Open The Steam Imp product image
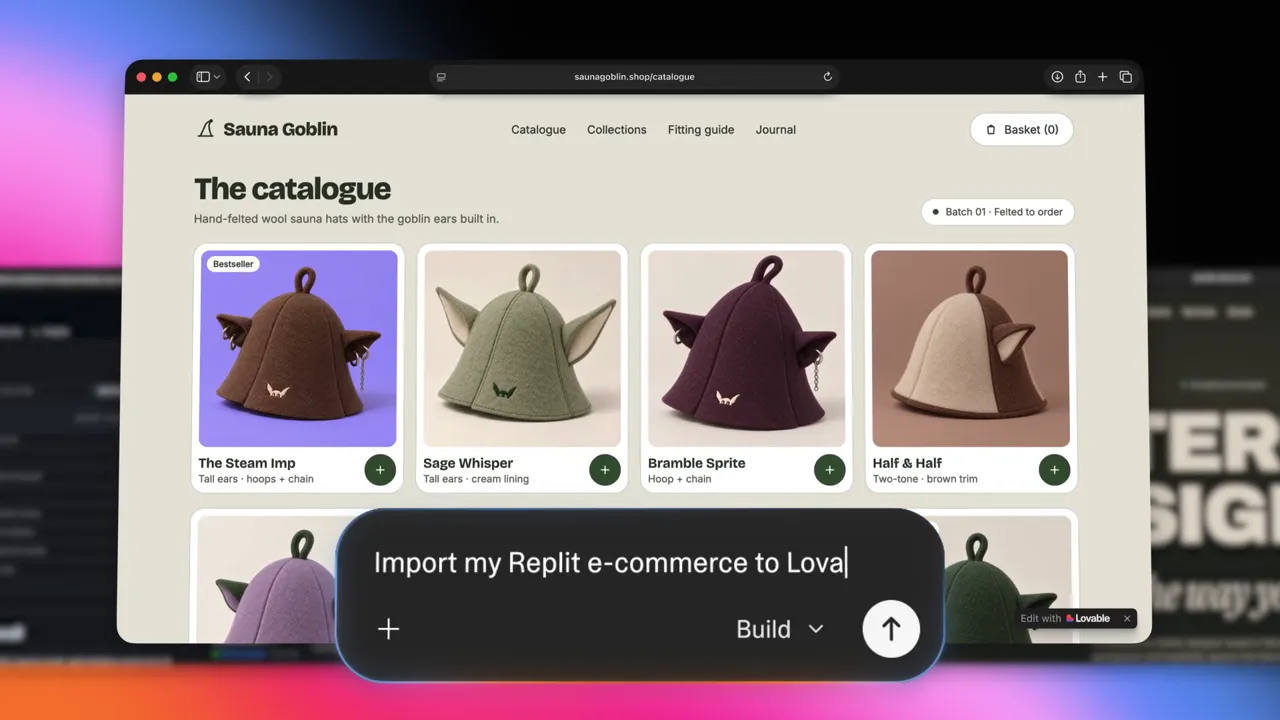 pyautogui.click(x=298, y=348)
